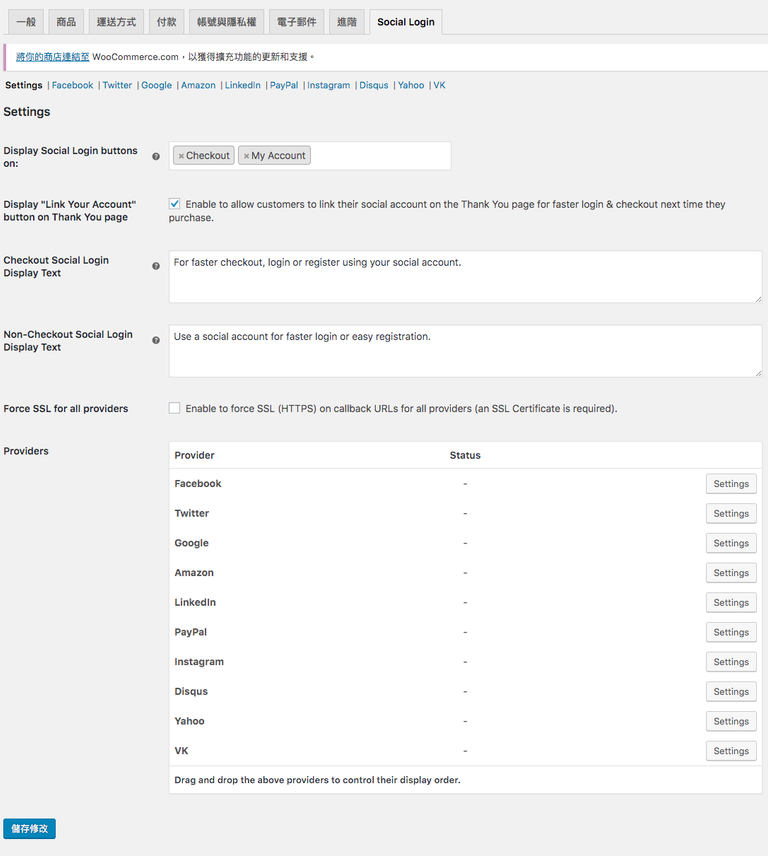The width and height of the screenshot is (768, 856).
Task: Click the 將您的商店連結至 WooCommerce.com link
Action: point(52,57)
